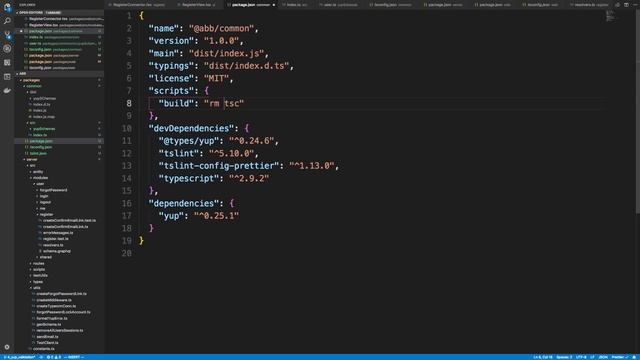Image resolution: width=640 pixels, height=360 pixels.
Task: Open createTypeormConn.ts file
Action: point(56,306)
